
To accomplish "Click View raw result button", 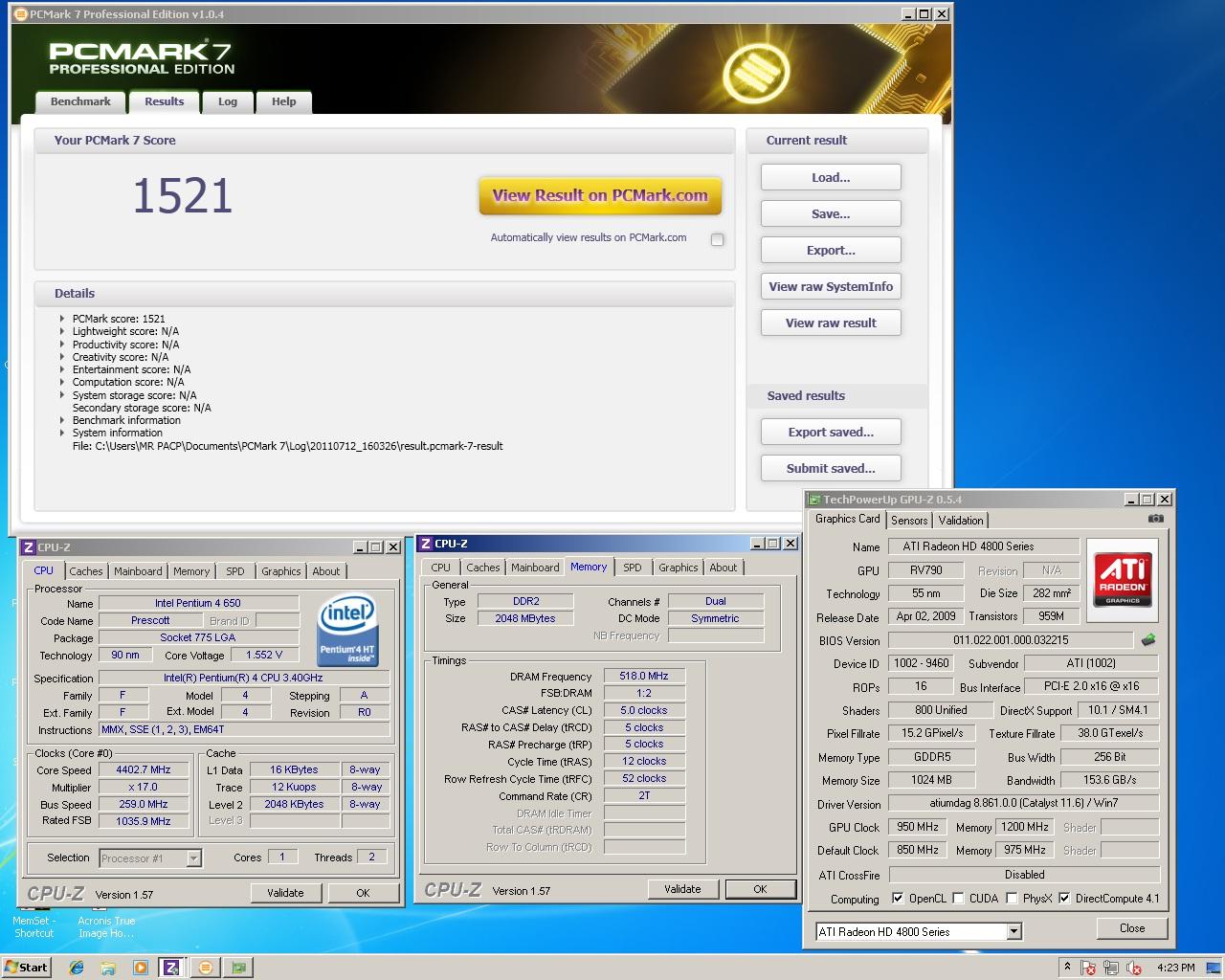I will [831, 323].
